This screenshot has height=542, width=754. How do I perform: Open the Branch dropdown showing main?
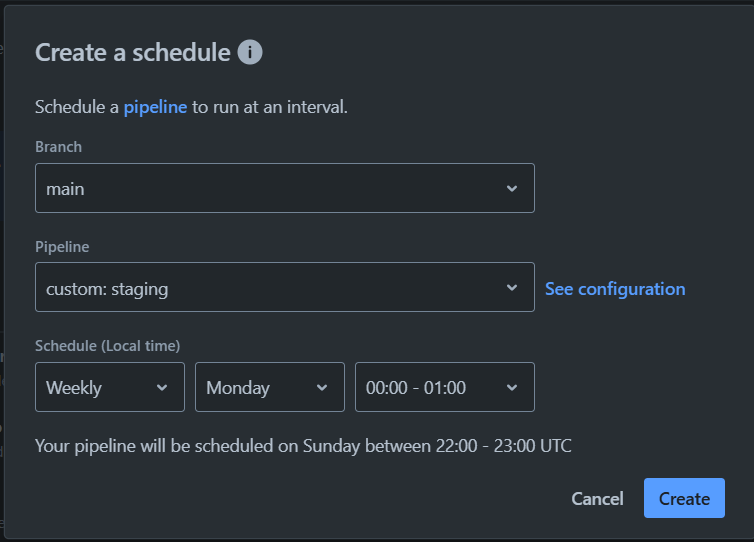[x=285, y=188]
